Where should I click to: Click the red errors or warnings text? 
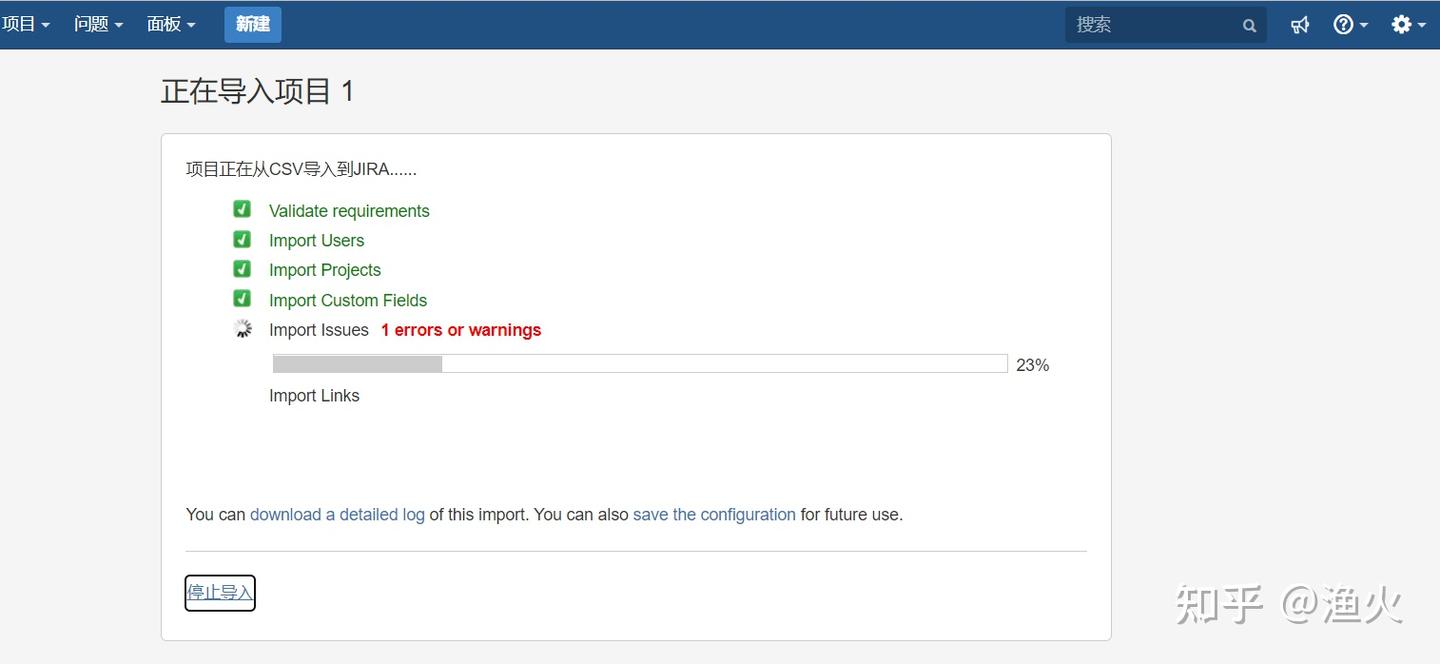pyautogui.click(x=461, y=330)
